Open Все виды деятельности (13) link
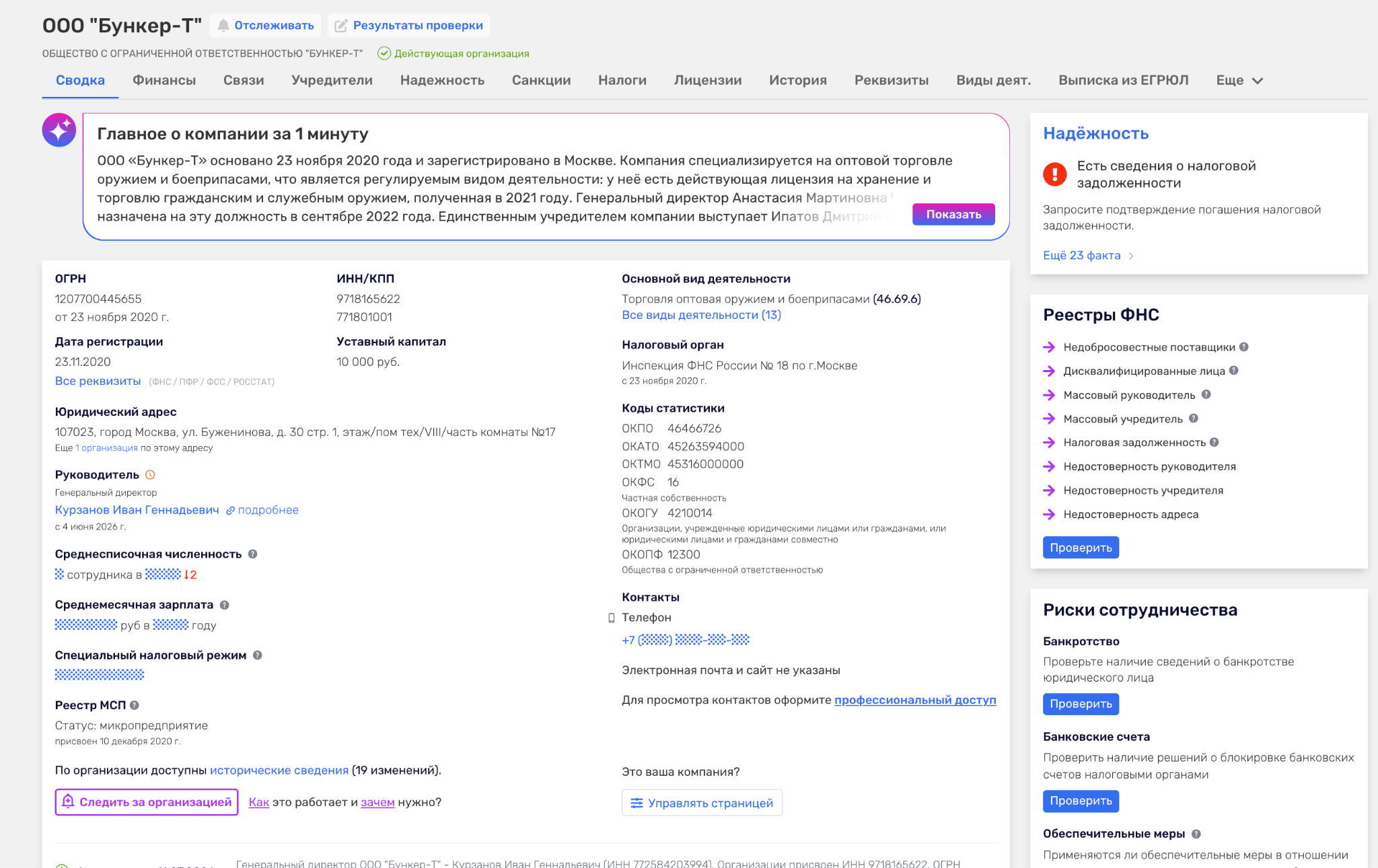This screenshot has height=868, width=1378. pyautogui.click(x=701, y=315)
